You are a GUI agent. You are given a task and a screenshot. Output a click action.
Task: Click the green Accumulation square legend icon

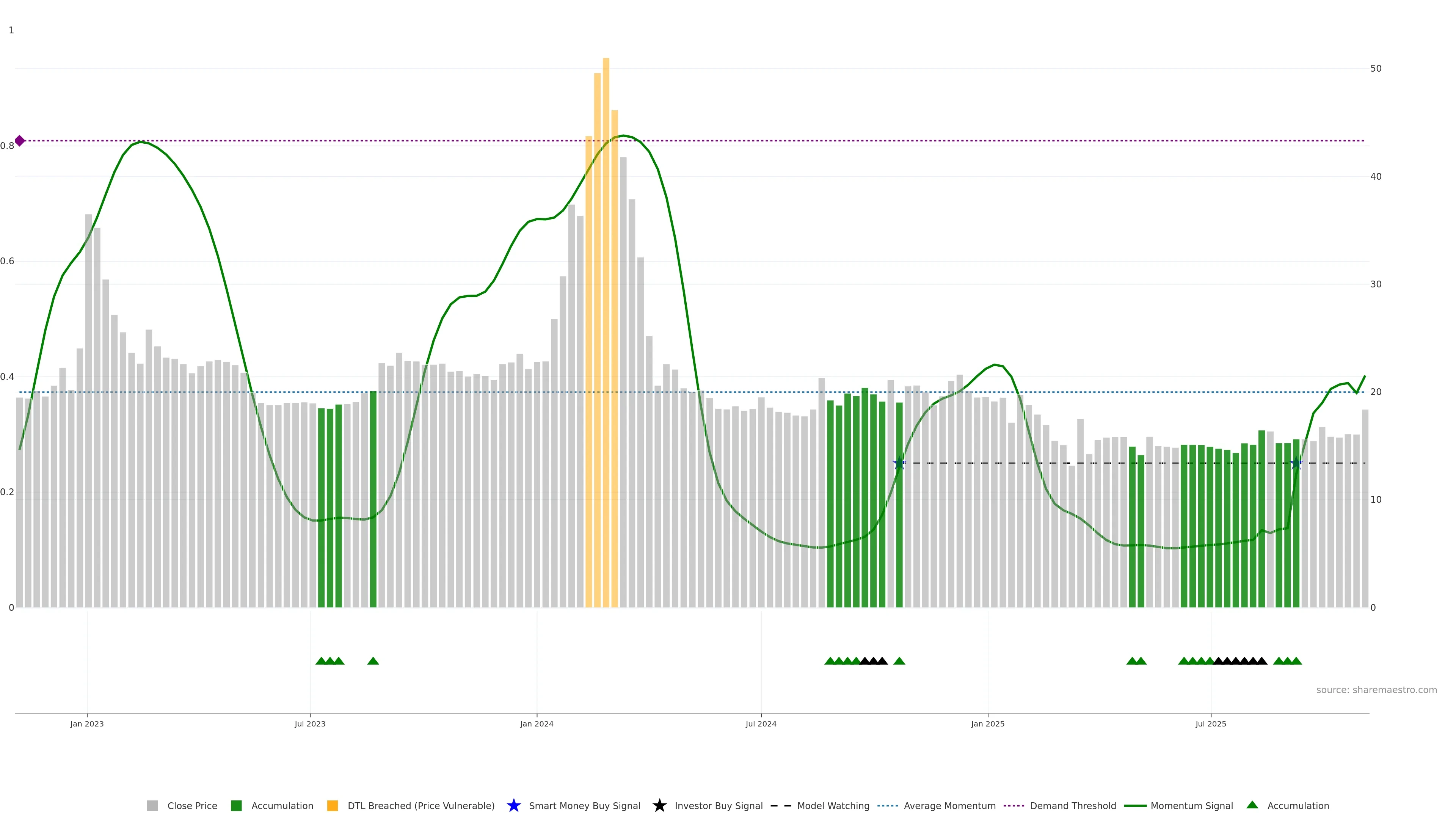point(236,805)
